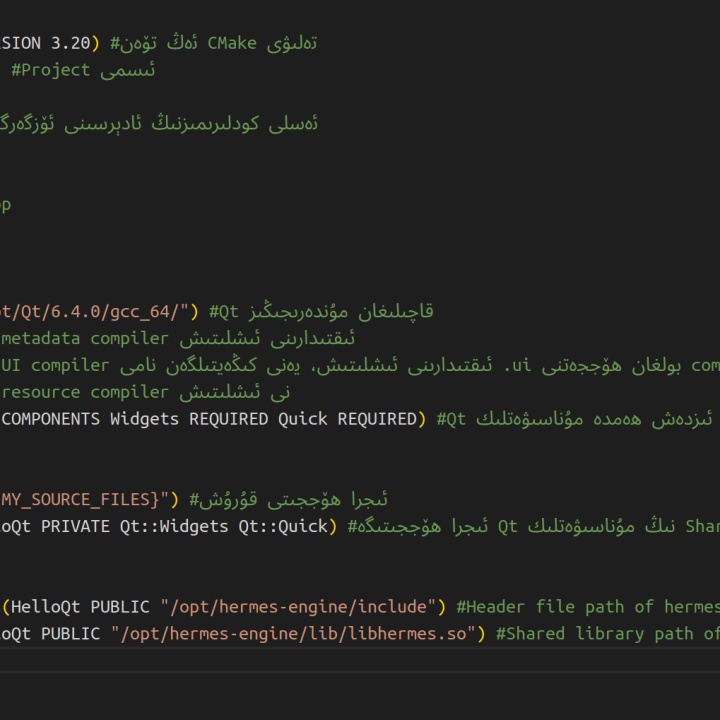Click the CMake word in first comment
This screenshot has height=720, width=720.
232,43
